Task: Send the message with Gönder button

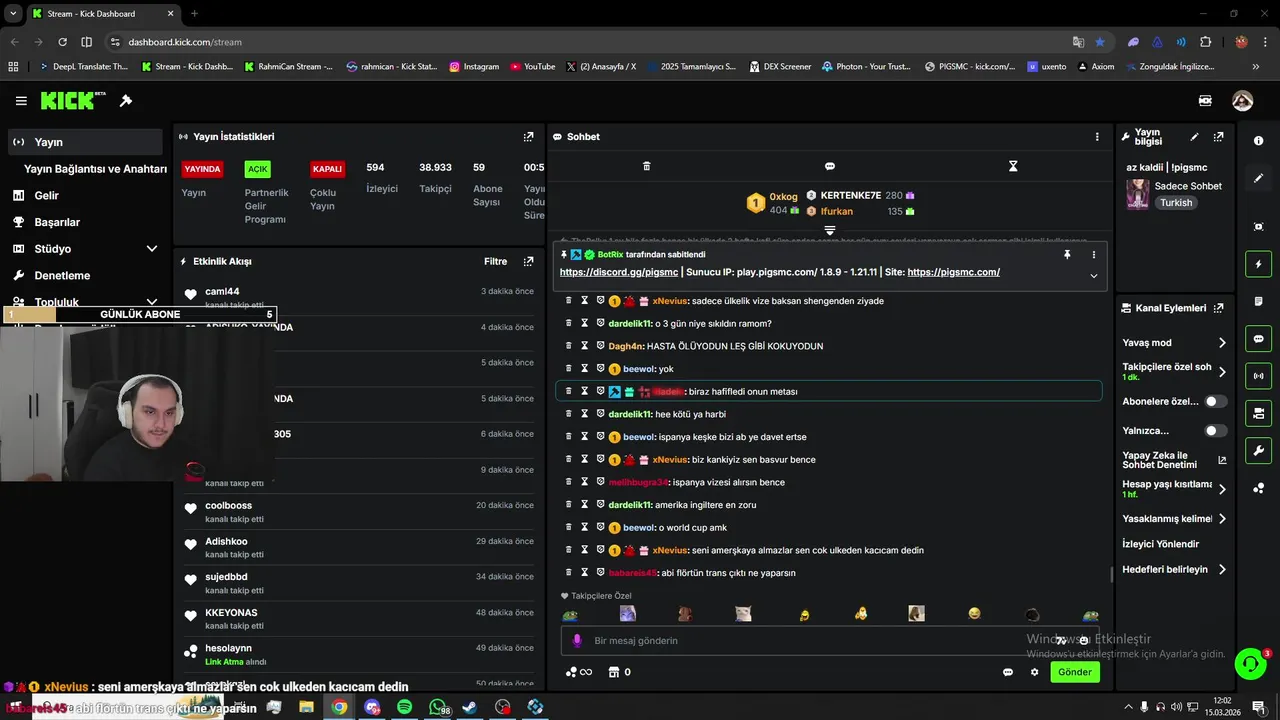Action: point(1075,672)
